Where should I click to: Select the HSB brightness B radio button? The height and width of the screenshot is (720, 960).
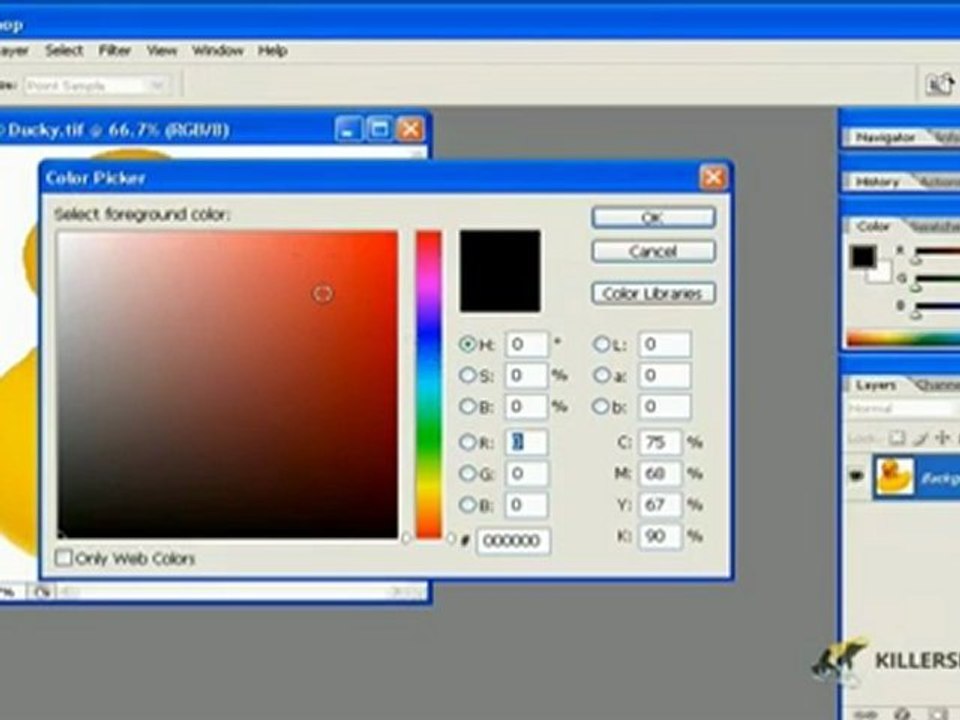coord(468,406)
